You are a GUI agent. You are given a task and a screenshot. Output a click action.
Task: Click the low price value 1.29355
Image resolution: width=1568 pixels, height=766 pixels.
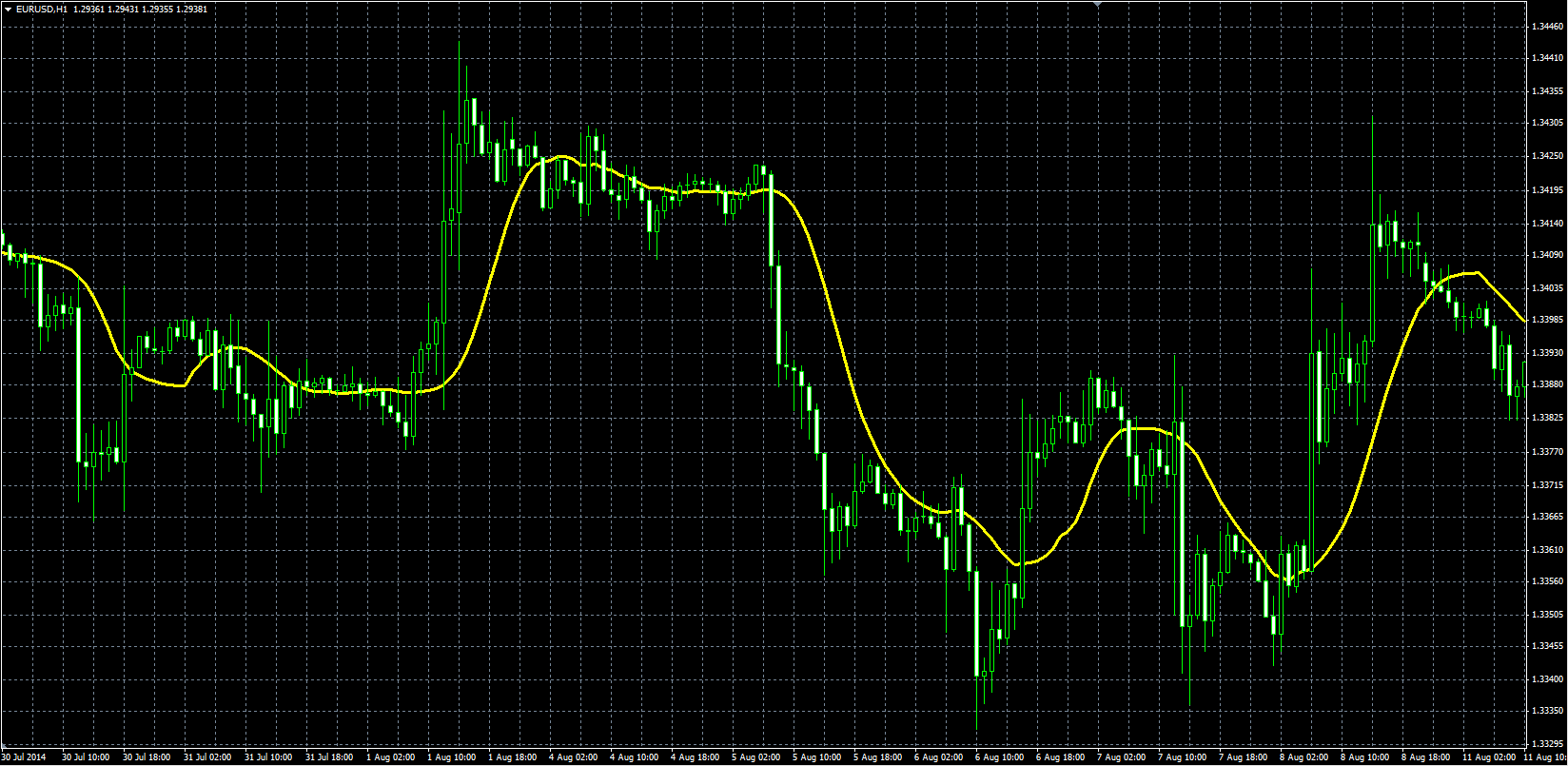159,9
